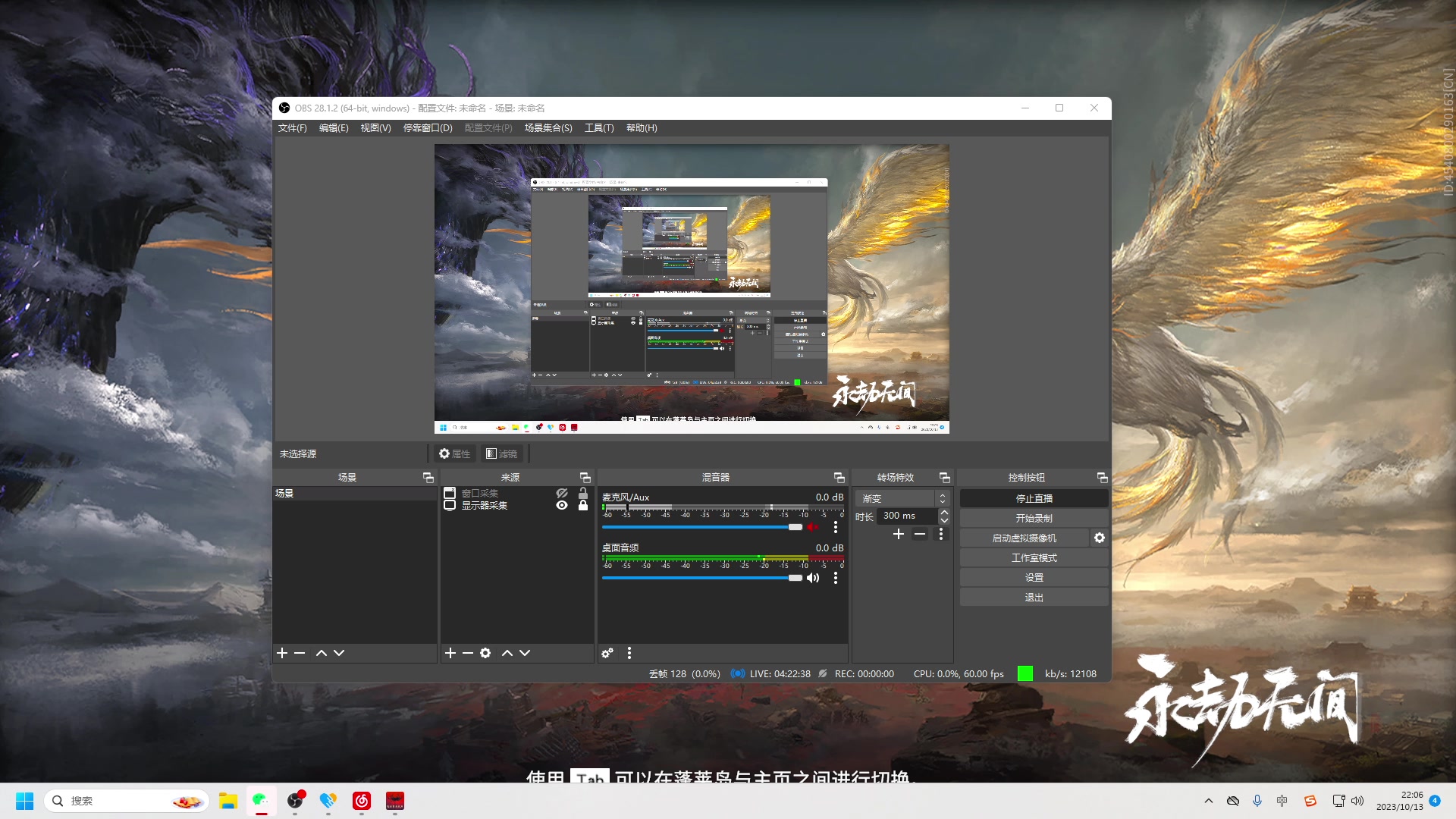Open 帮助(H) menu
The height and width of the screenshot is (819, 1456).
pyautogui.click(x=642, y=128)
